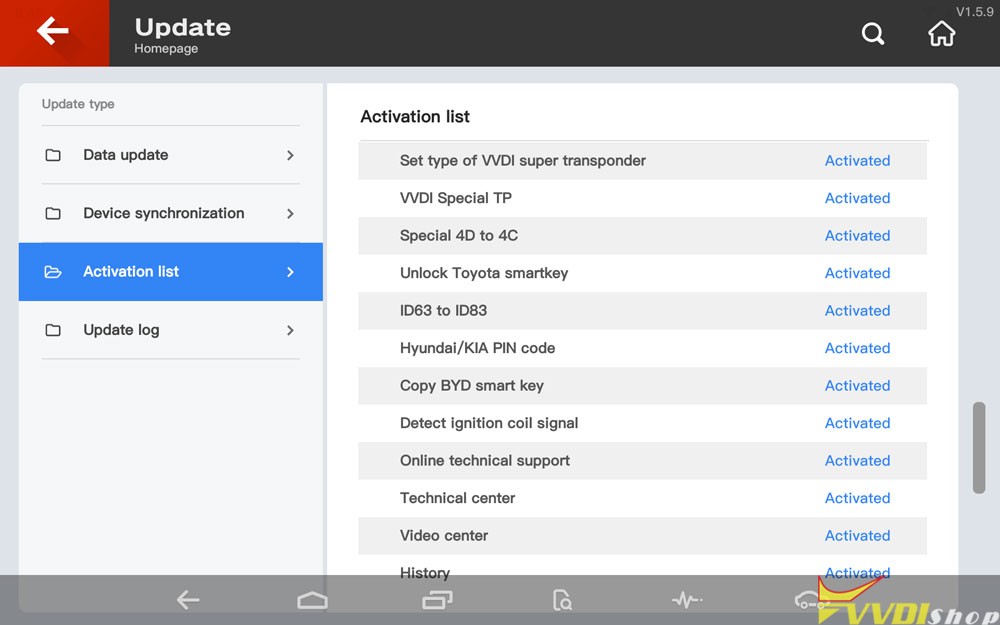The width and height of the screenshot is (1000, 625).
Task: Go to home via house icon
Action: pyautogui.click(x=941, y=33)
